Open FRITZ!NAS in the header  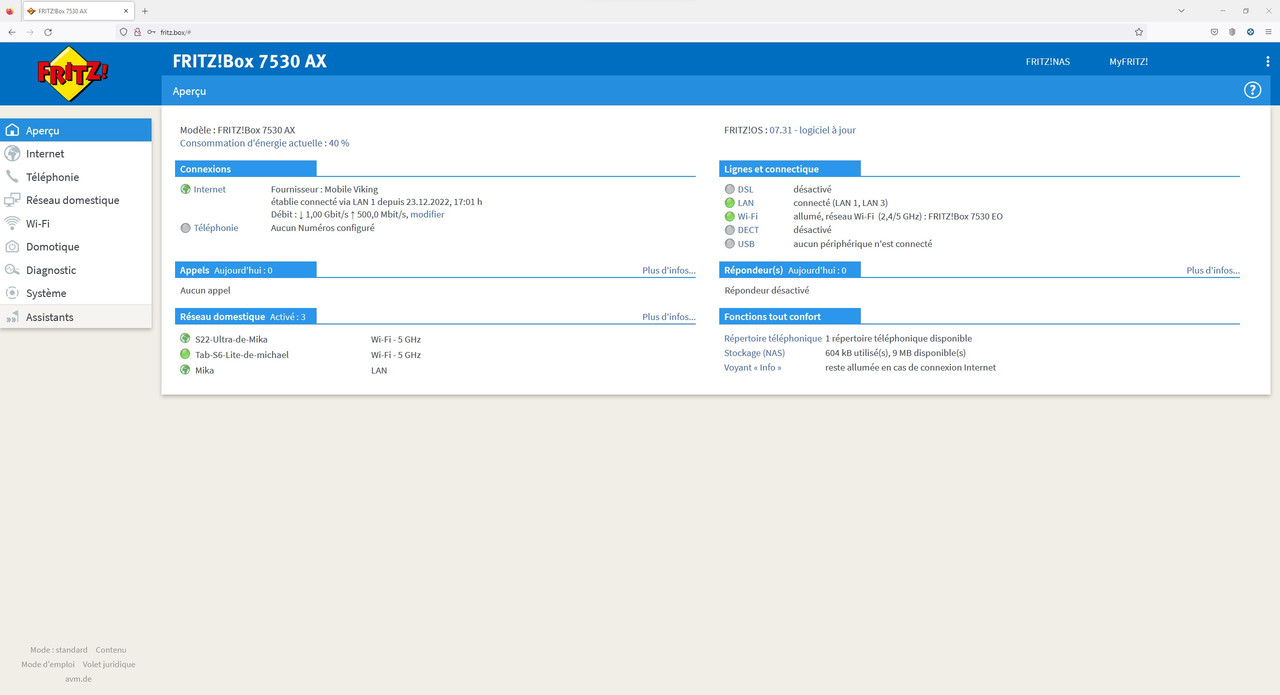(1047, 62)
